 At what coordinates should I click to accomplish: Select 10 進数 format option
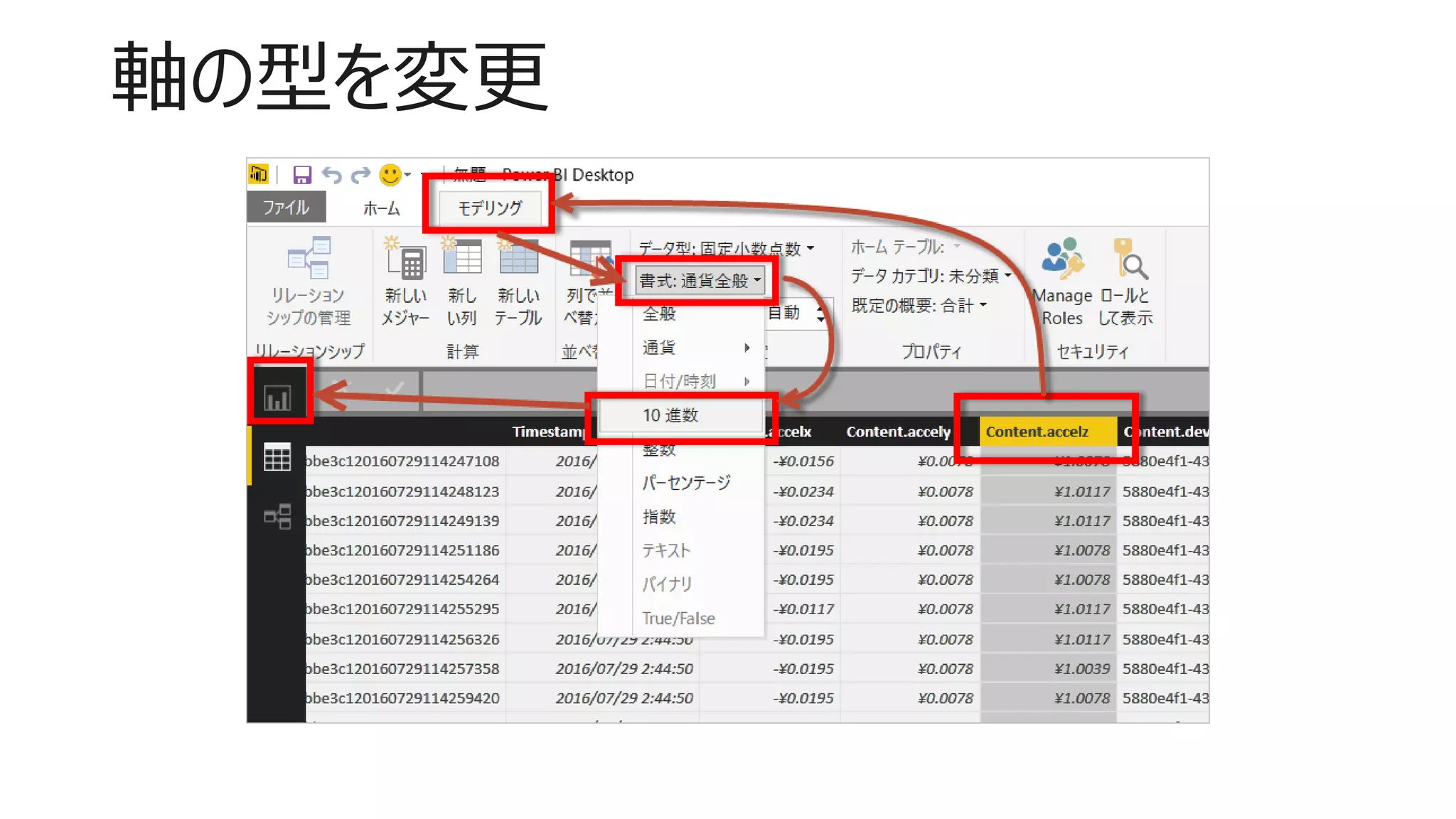[681, 415]
